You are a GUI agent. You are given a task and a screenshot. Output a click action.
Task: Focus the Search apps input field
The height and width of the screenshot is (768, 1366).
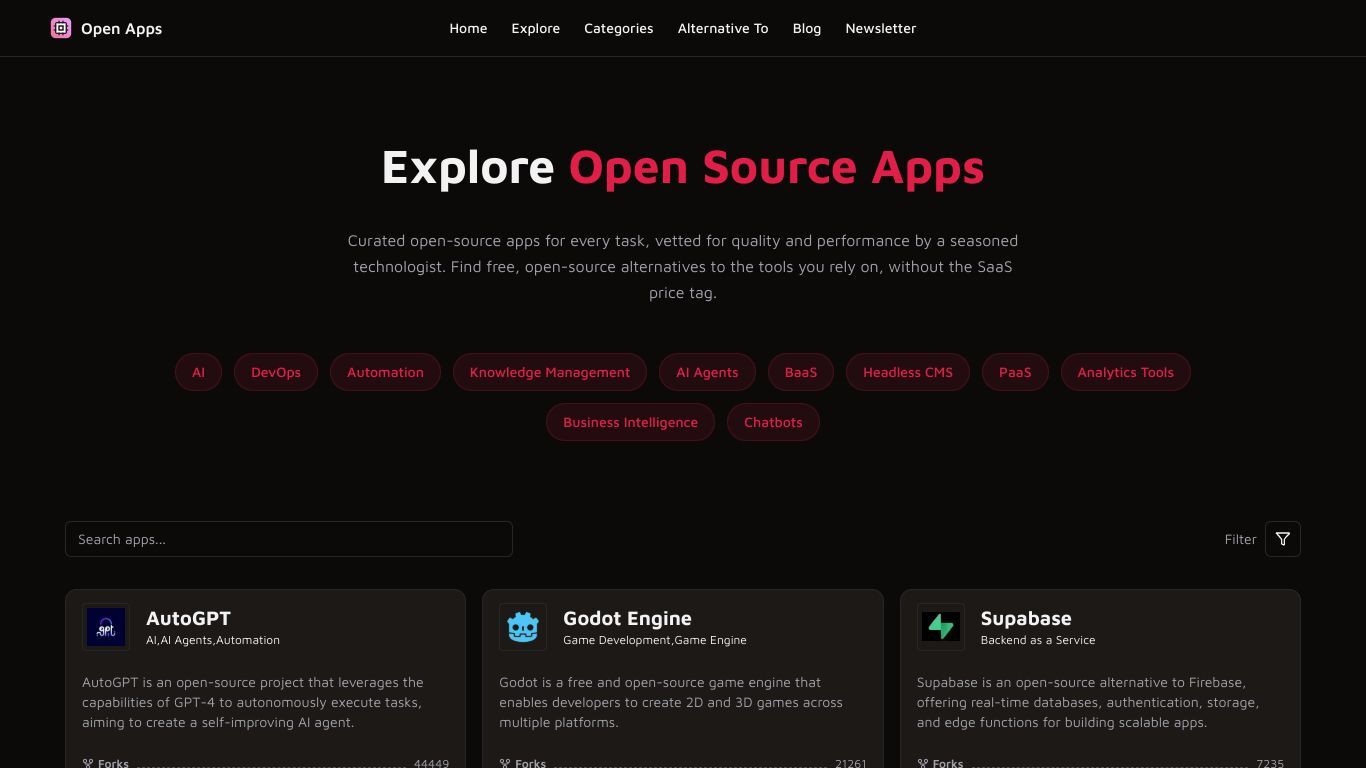[289, 539]
